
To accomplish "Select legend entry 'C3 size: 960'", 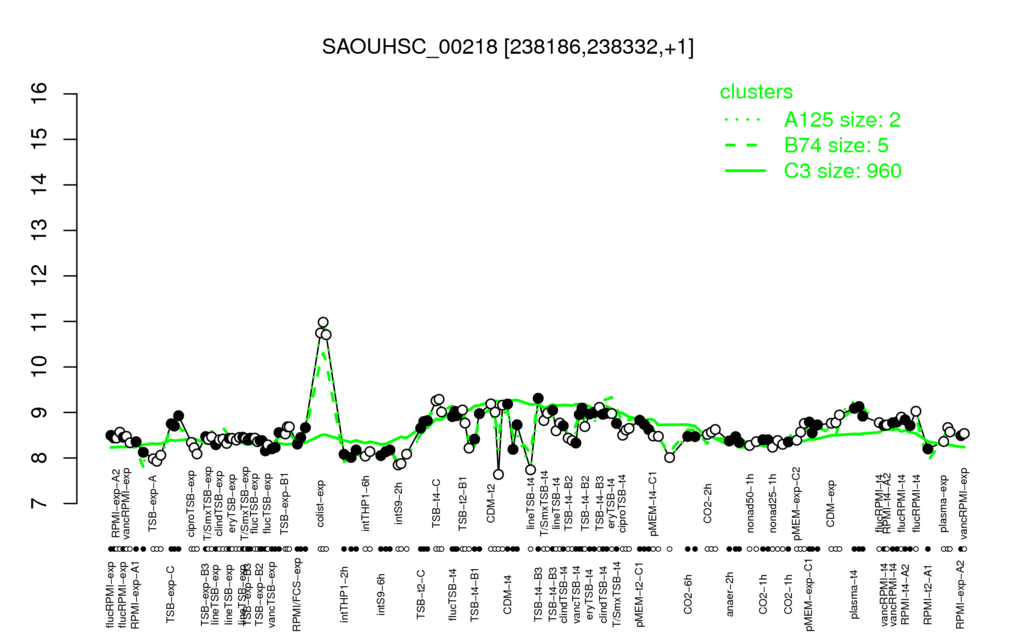I will [x=843, y=170].
